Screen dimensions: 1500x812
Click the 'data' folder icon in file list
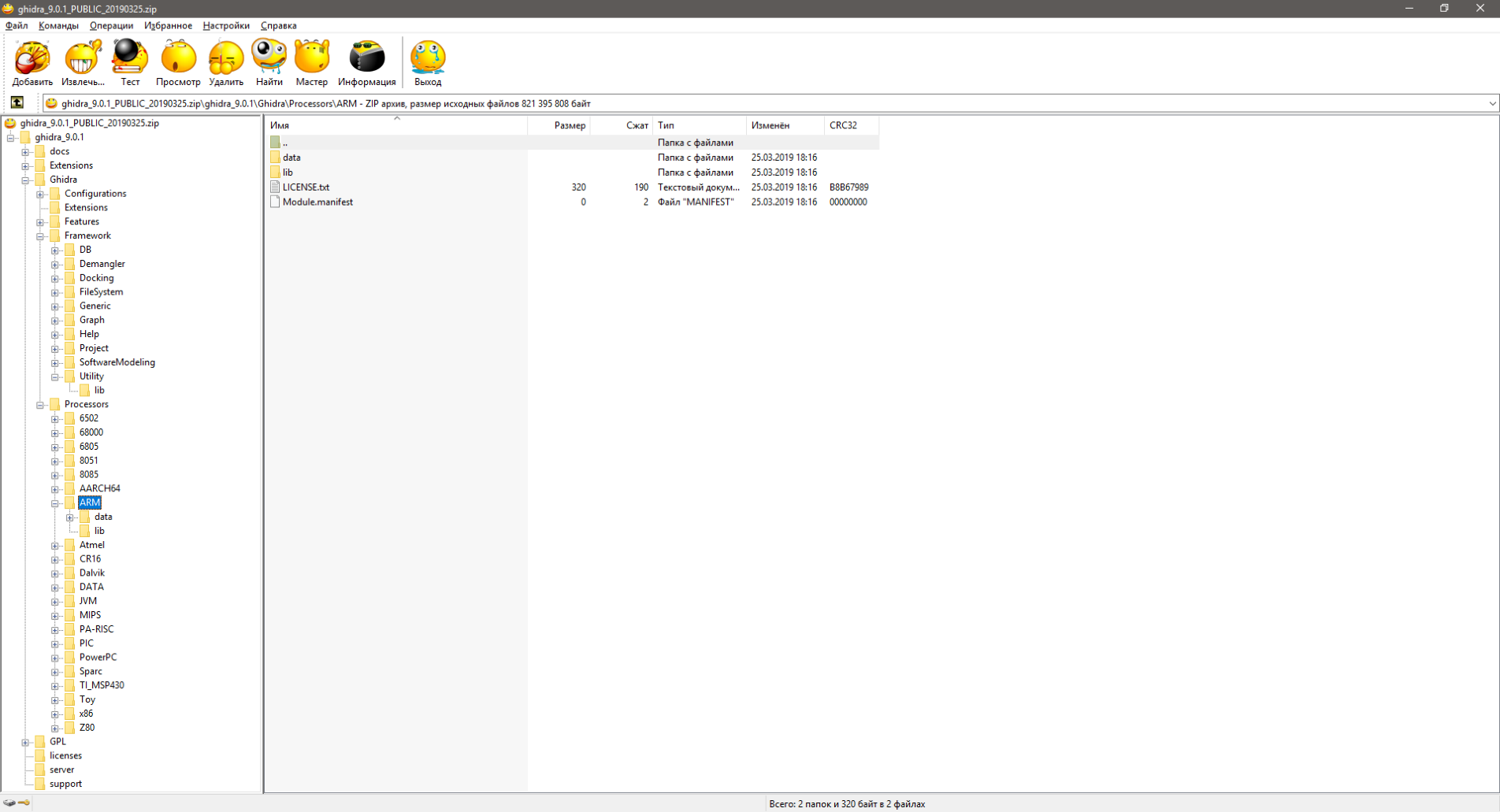pos(275,158)
